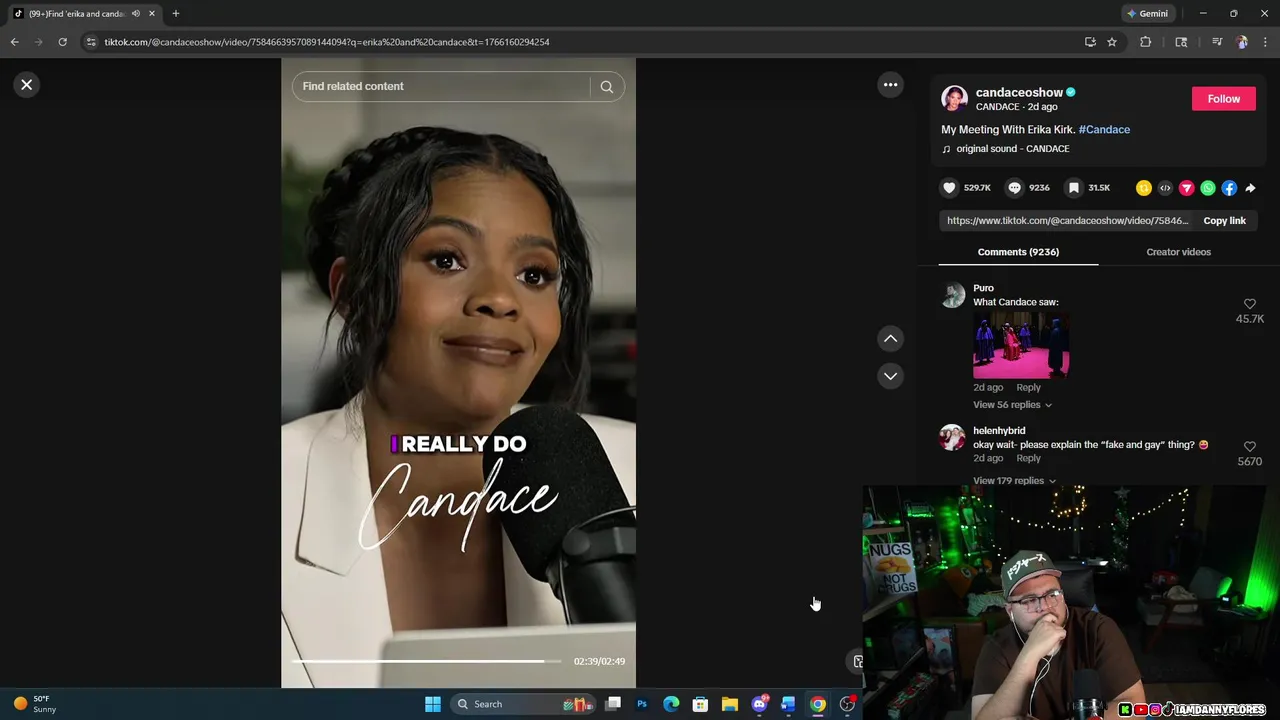Open the #Candace hashtag link
The height and width of the screenshot is (720, 1280).
tap(1104, 130)
